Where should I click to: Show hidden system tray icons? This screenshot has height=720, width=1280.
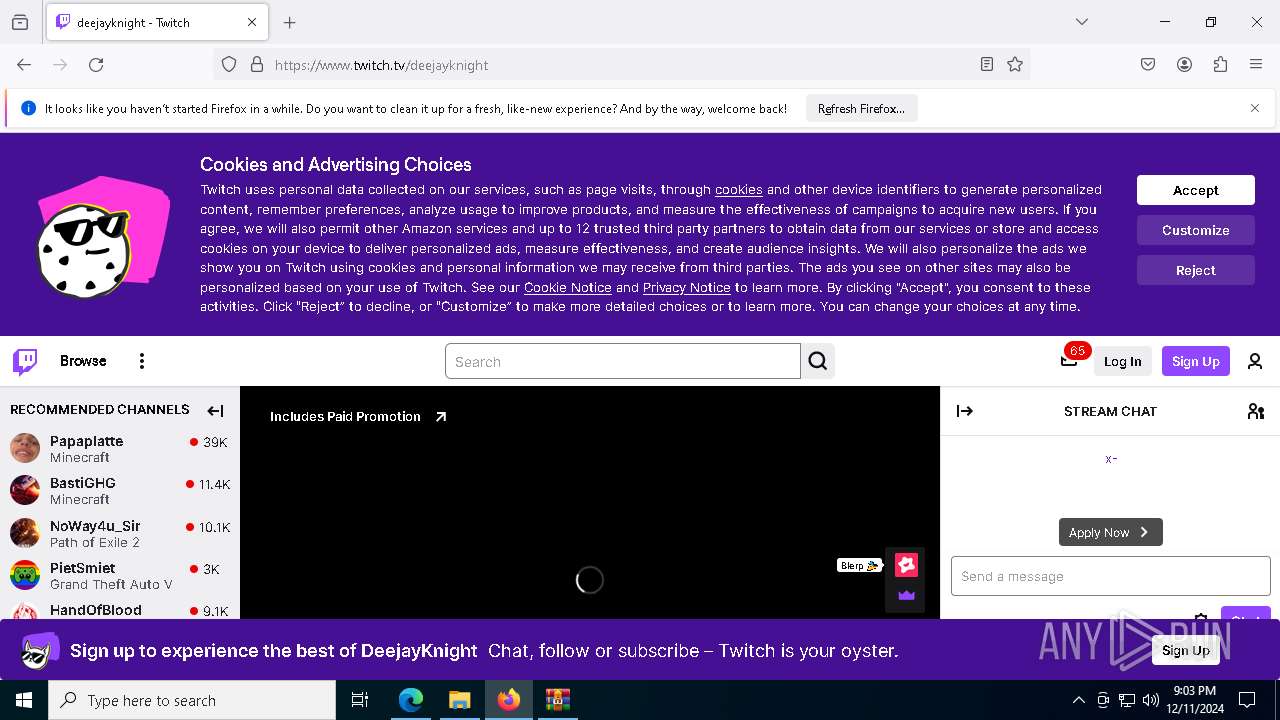1078,700
